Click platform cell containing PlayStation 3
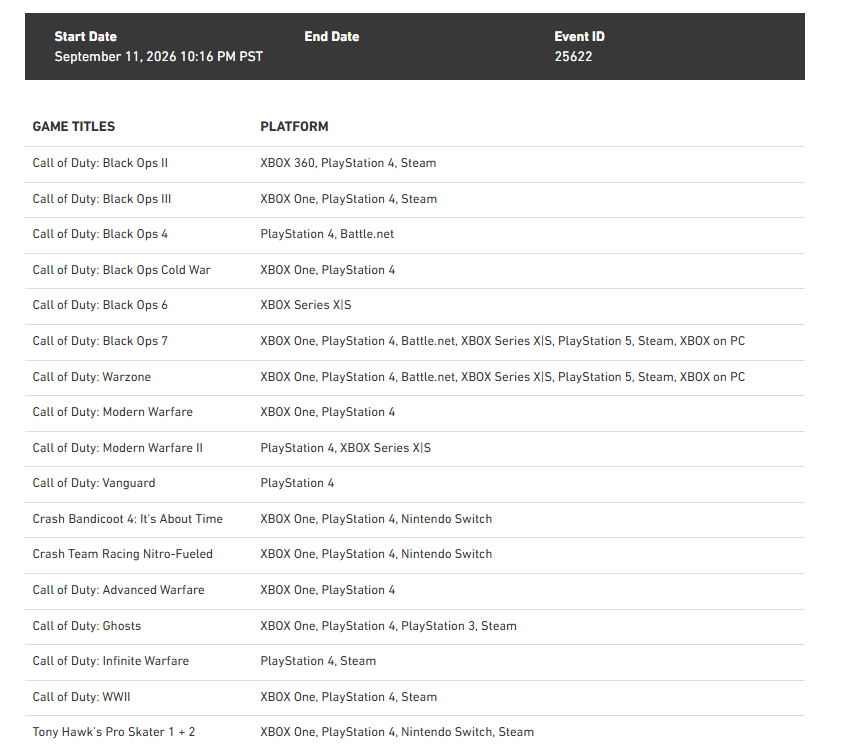The height and width of the screenshot is (755, 844). 389,626
